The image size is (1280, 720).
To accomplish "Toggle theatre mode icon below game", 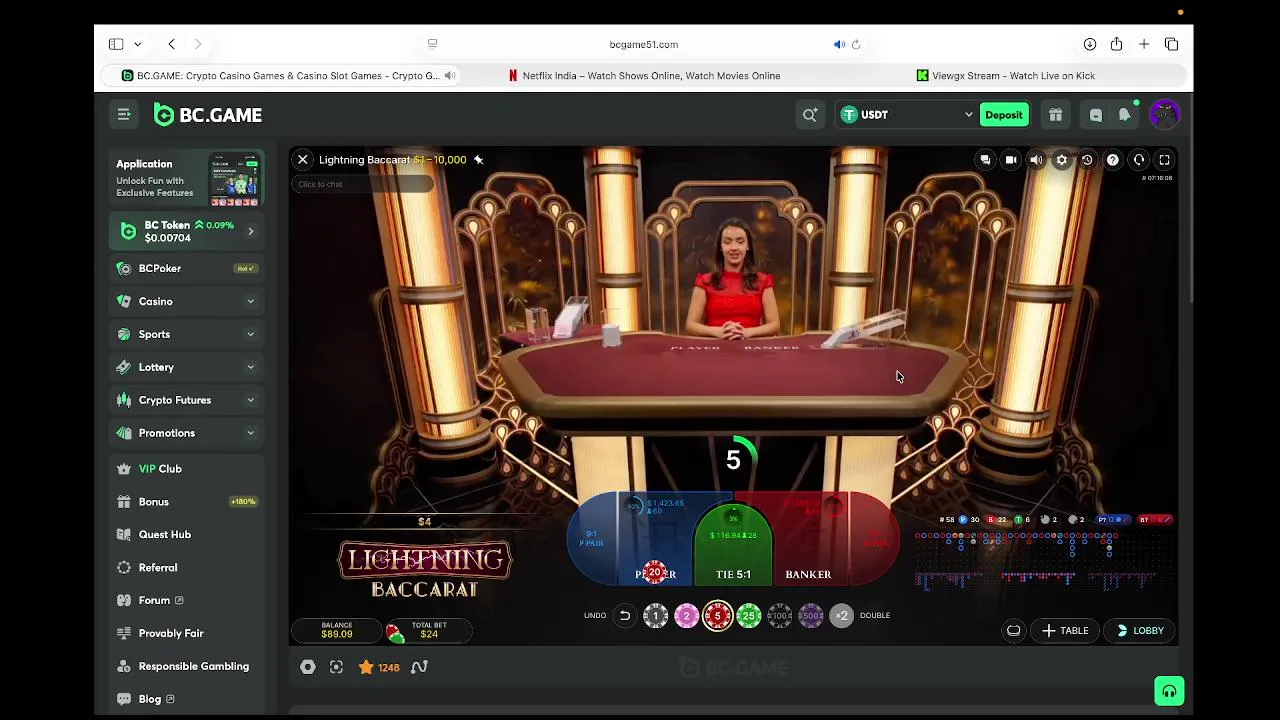I will [308, 667].
